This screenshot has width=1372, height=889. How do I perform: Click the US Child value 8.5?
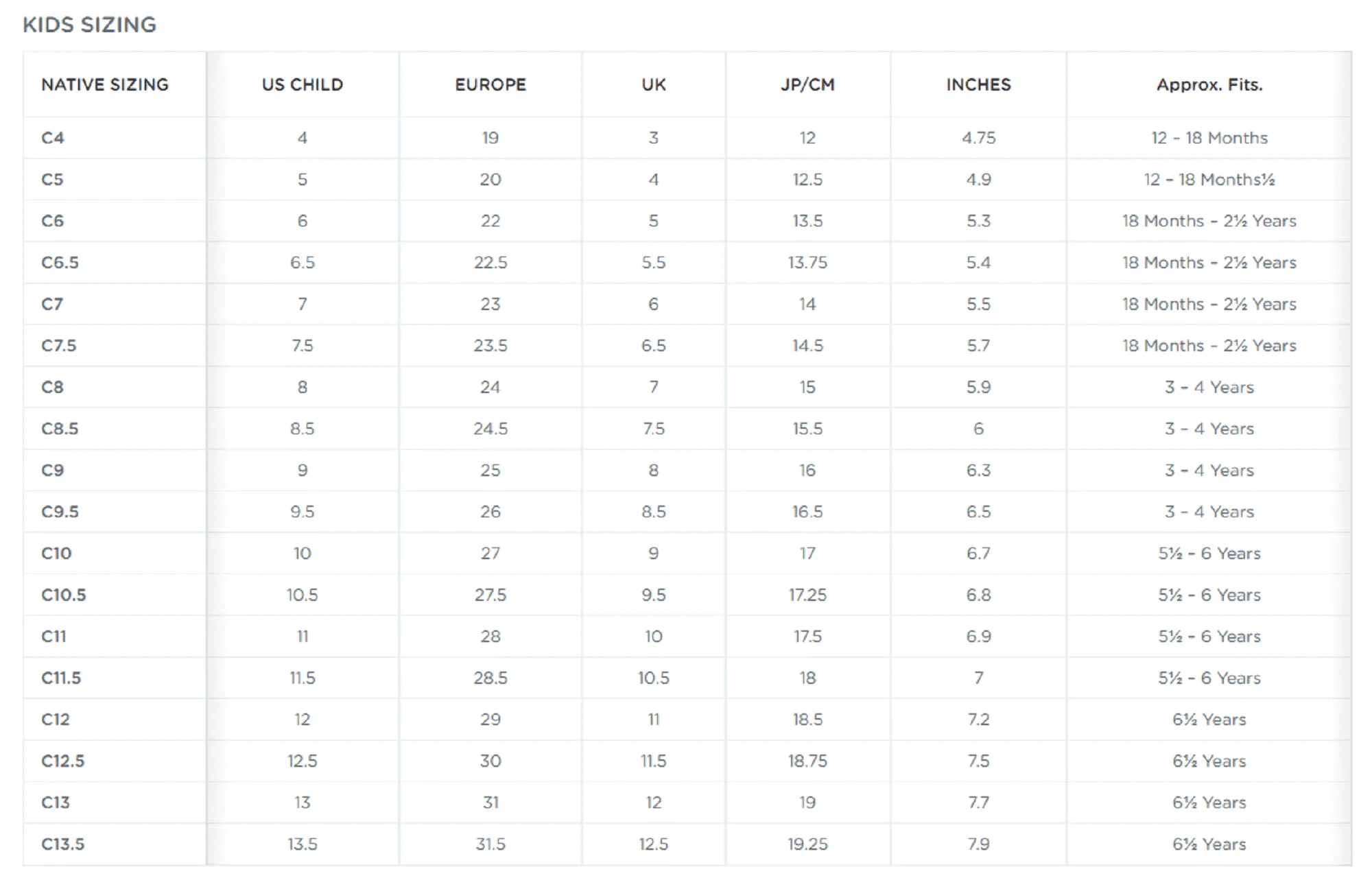(x=303, y=429)
